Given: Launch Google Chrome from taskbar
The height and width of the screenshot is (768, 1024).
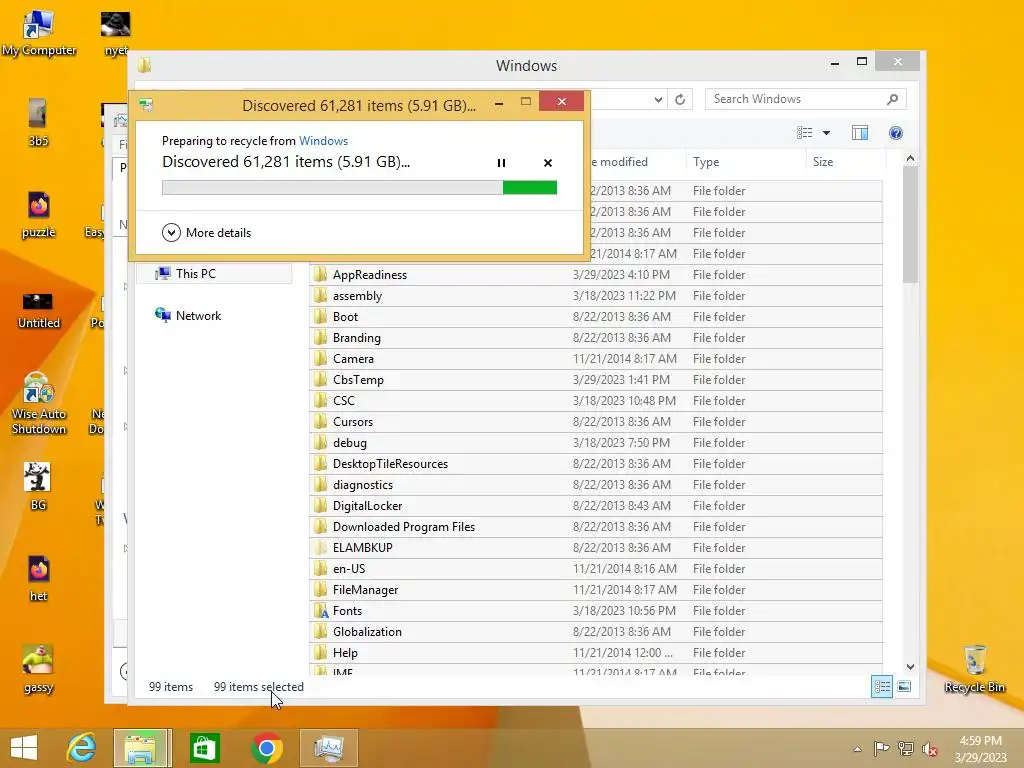Looking at the screenshot, I should [266, 748].
